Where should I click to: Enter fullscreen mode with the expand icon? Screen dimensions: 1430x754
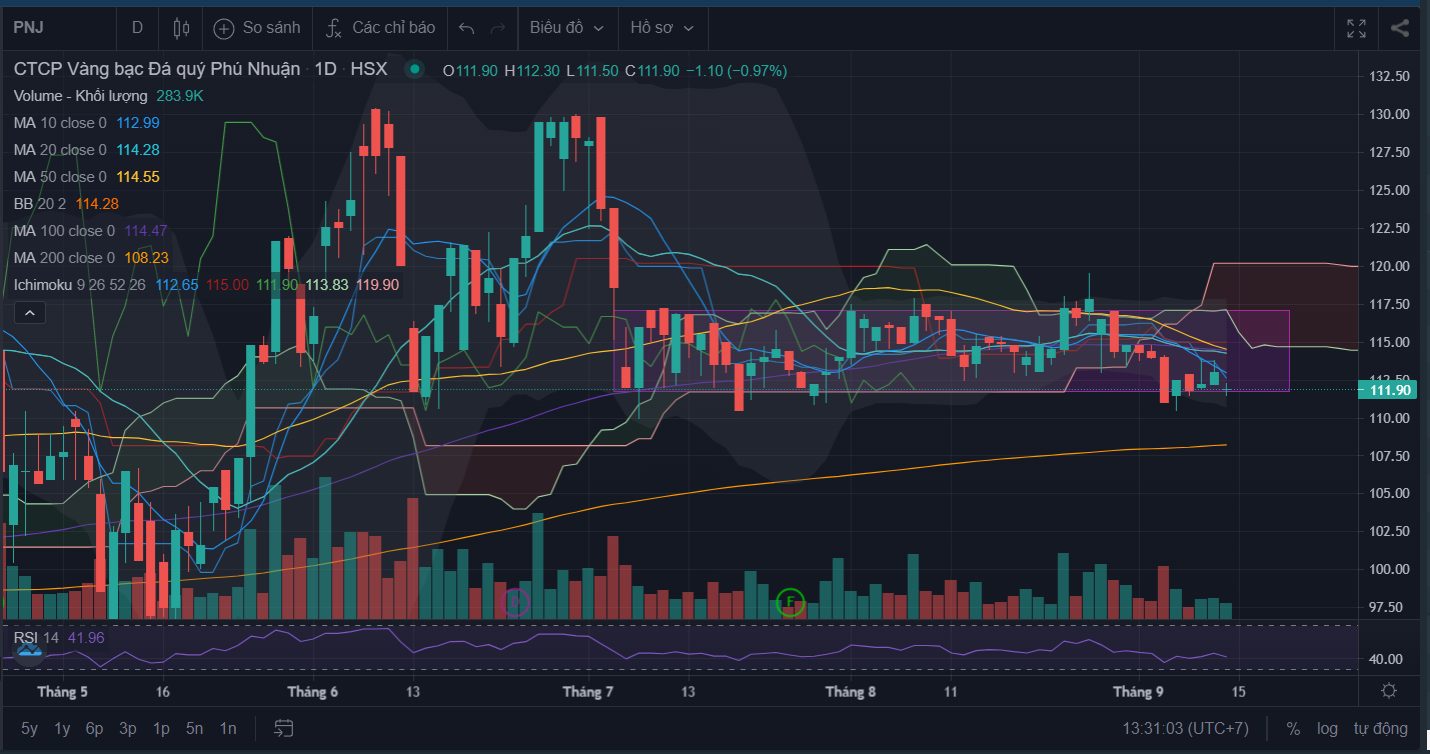pos(1356,28)
